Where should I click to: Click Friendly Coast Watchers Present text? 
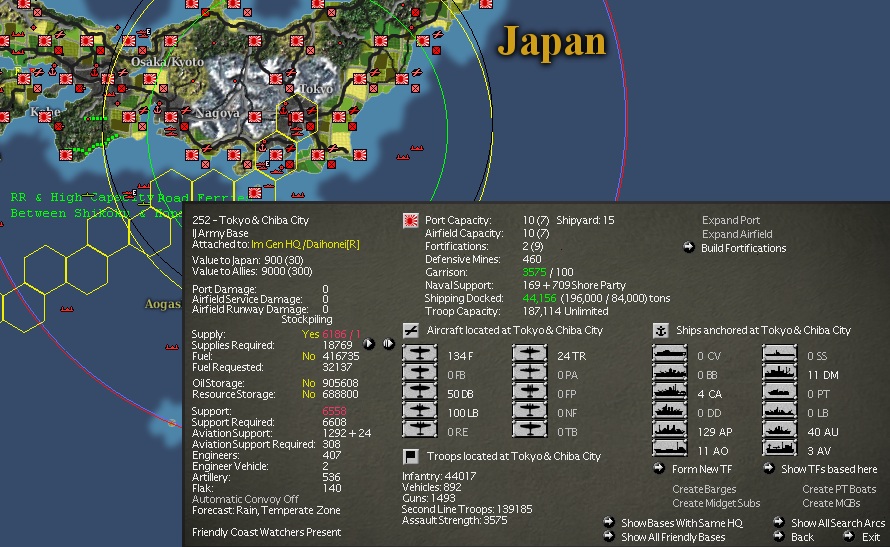click(x=266, y=532)
